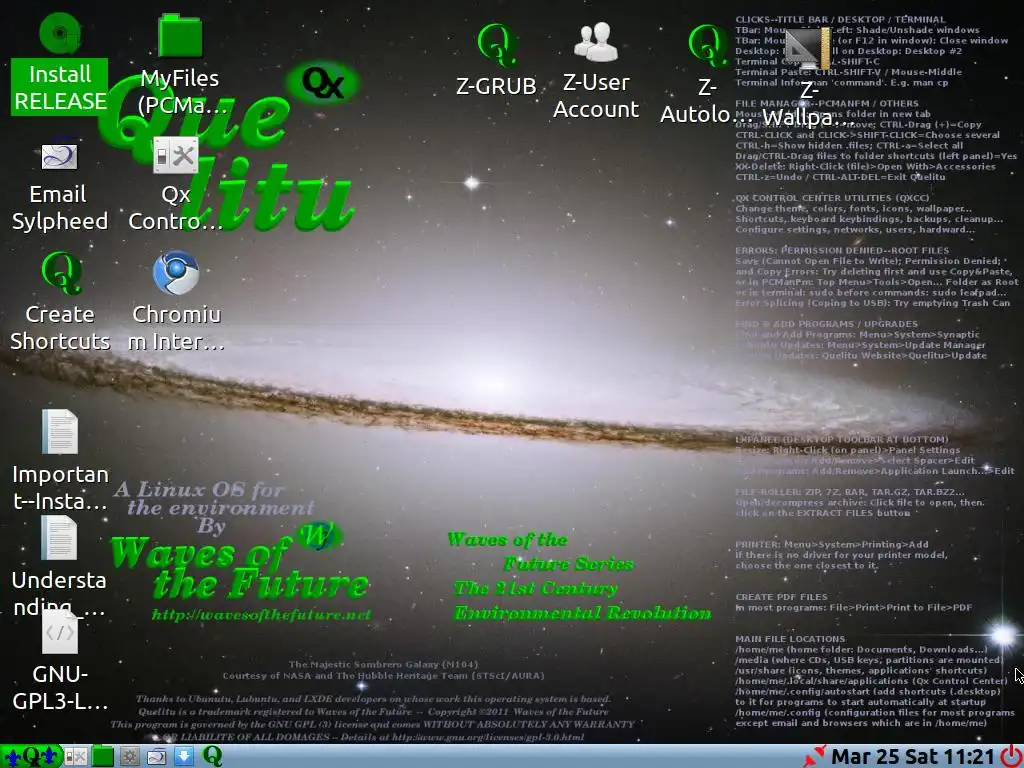The width and height of the screenshot is (1024, 768).
Task: Click the blue download arrow icon in panel
Action: tap(184, 757)
